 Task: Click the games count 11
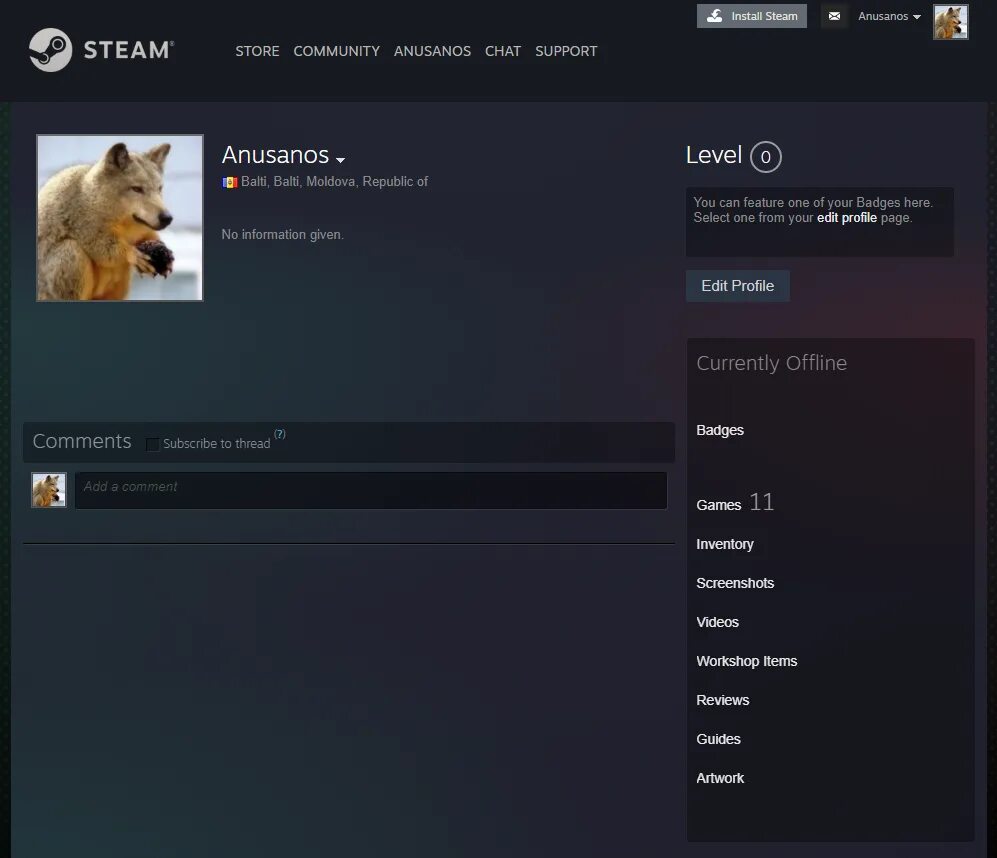pyautogui.click(x=761, y=502)
